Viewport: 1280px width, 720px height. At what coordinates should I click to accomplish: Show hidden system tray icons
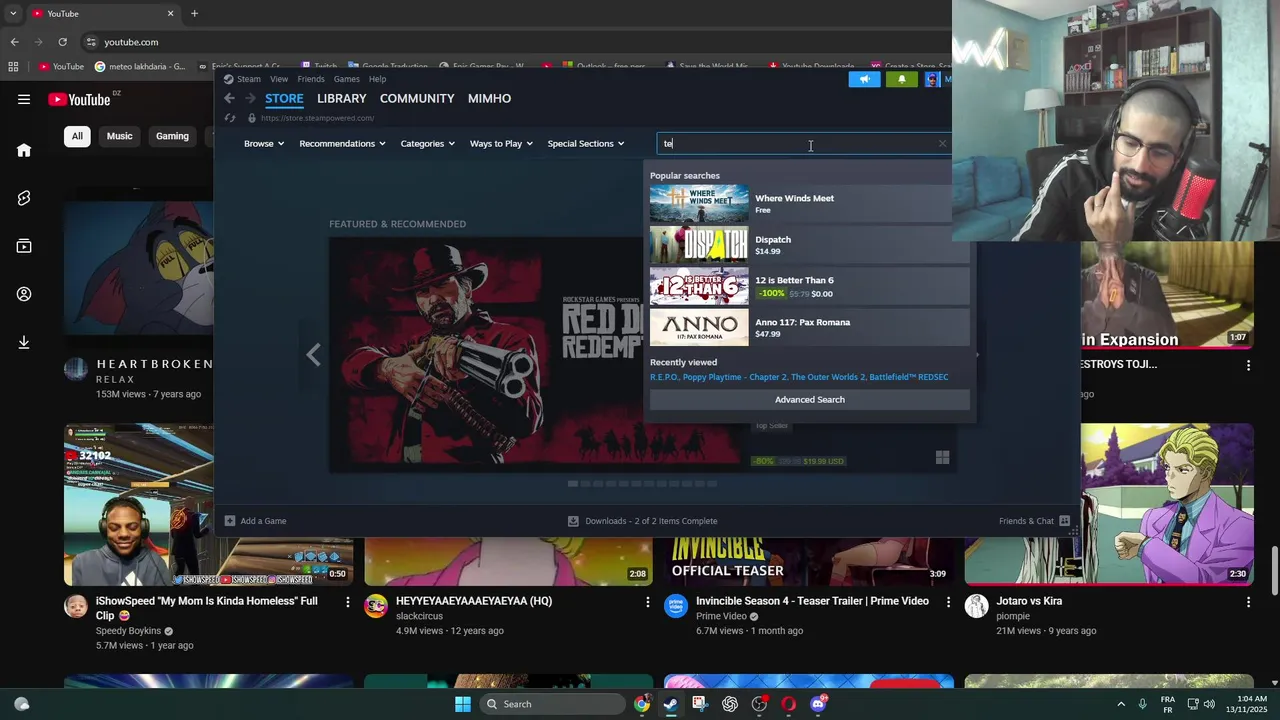[1121, 704]
